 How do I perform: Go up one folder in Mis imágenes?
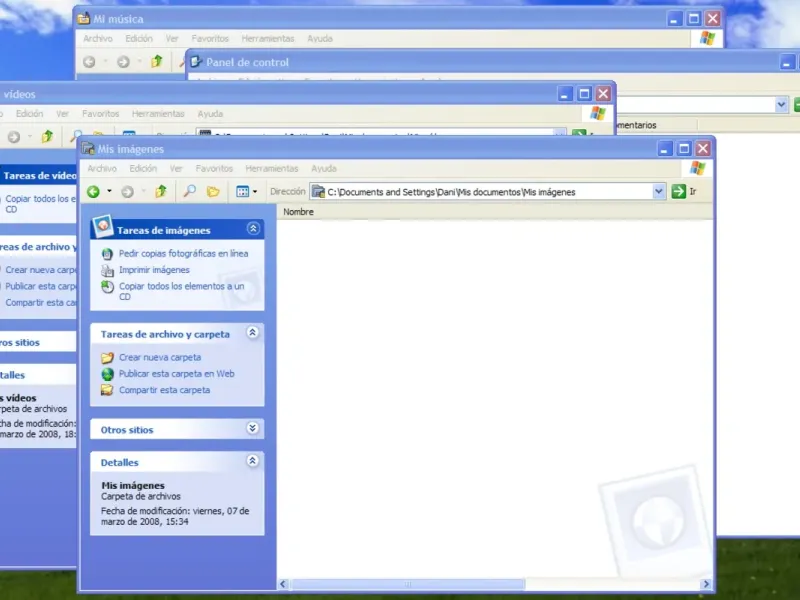tap(161, 192)
